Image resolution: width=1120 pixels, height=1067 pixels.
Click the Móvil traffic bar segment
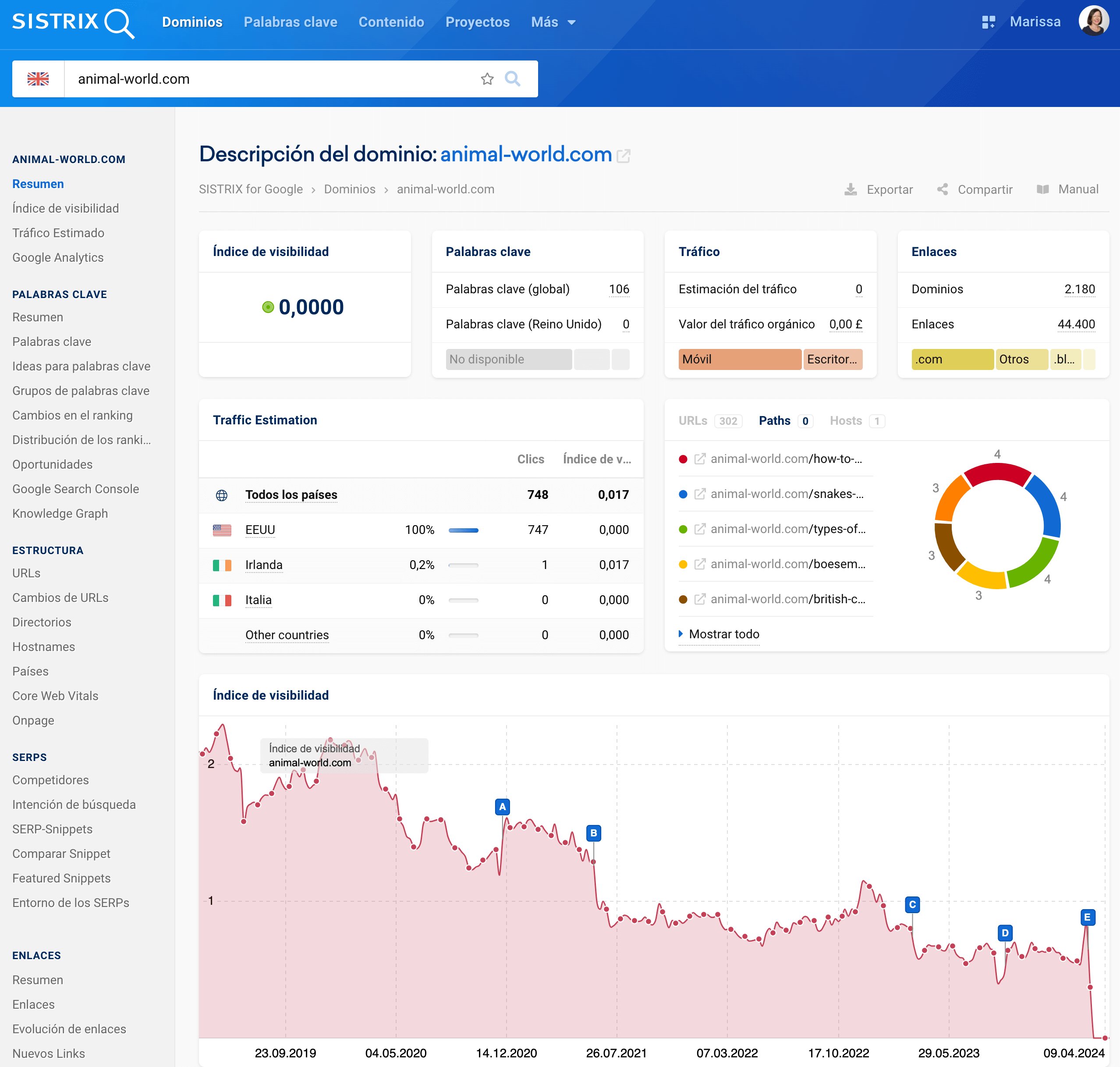click(739, 359)
